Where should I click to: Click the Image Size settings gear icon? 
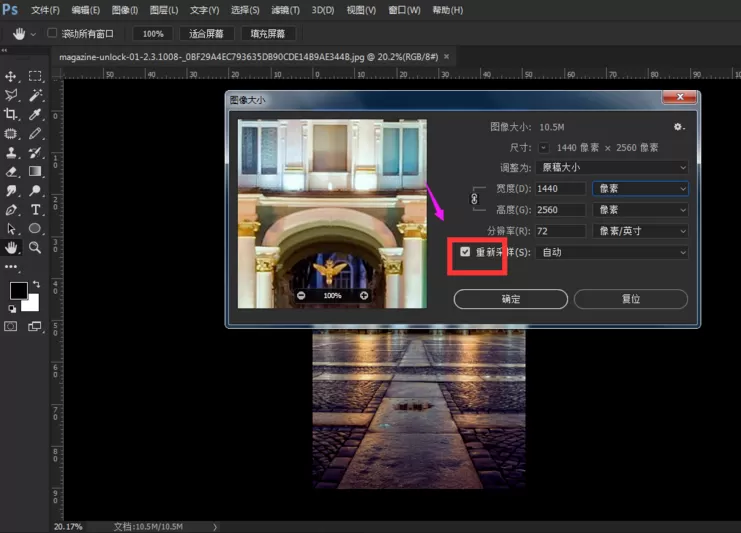(679, 127)
